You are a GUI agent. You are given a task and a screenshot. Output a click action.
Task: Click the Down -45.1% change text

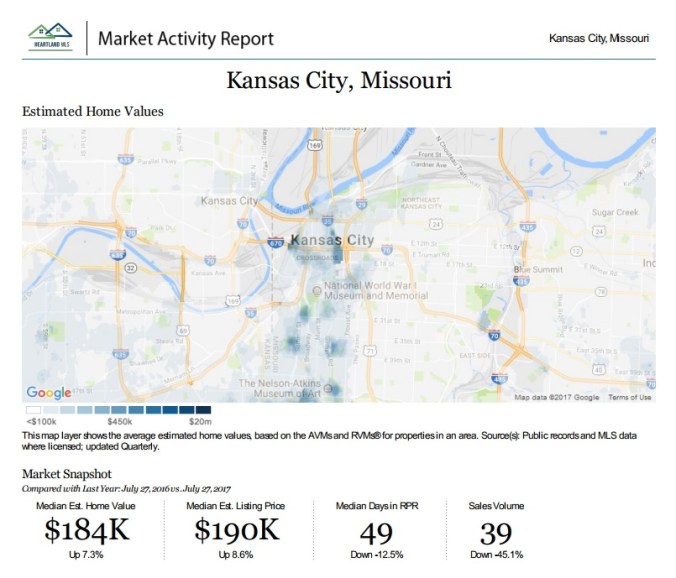point(497,555)
